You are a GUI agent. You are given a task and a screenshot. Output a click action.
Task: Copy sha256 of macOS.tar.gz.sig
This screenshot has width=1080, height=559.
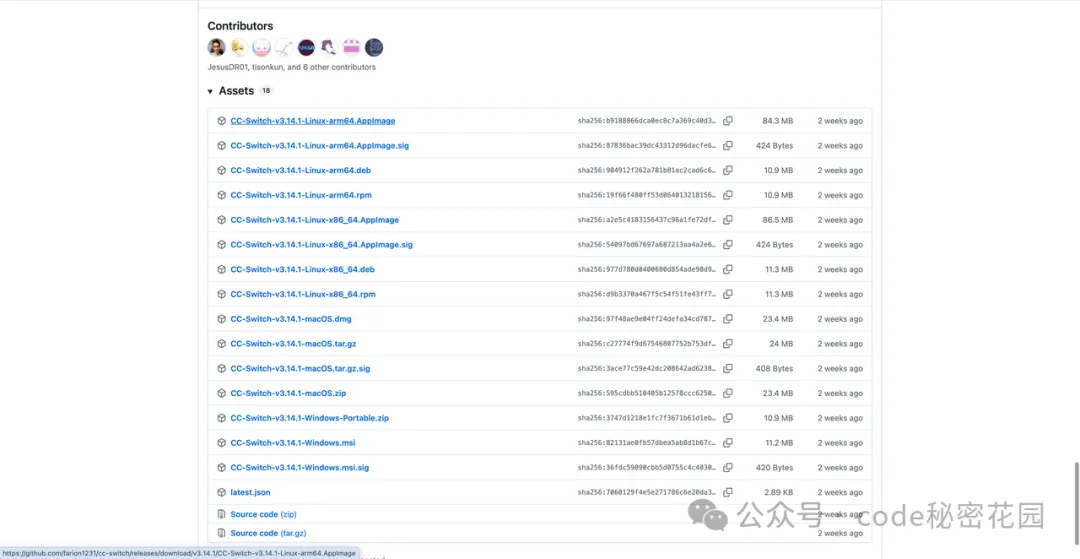click(727, 368)
